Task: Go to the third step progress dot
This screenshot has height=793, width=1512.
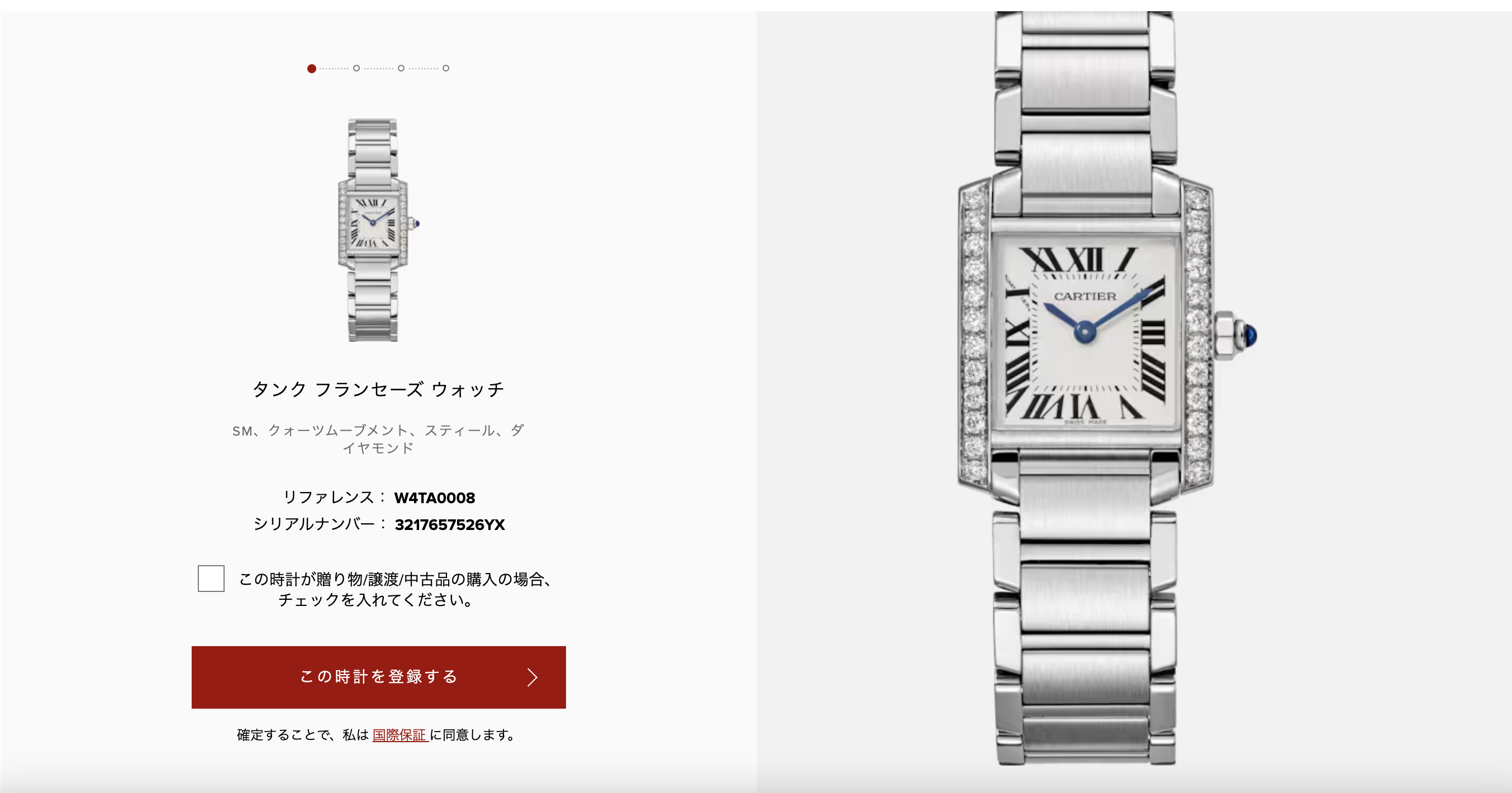Action: 401,69
